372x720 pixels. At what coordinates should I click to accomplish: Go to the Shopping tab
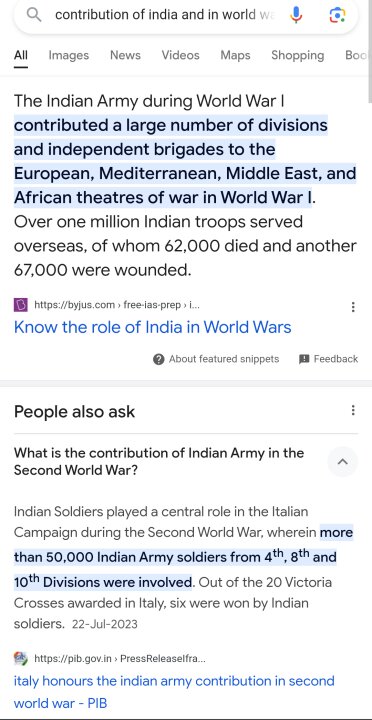tap(298, 56)
